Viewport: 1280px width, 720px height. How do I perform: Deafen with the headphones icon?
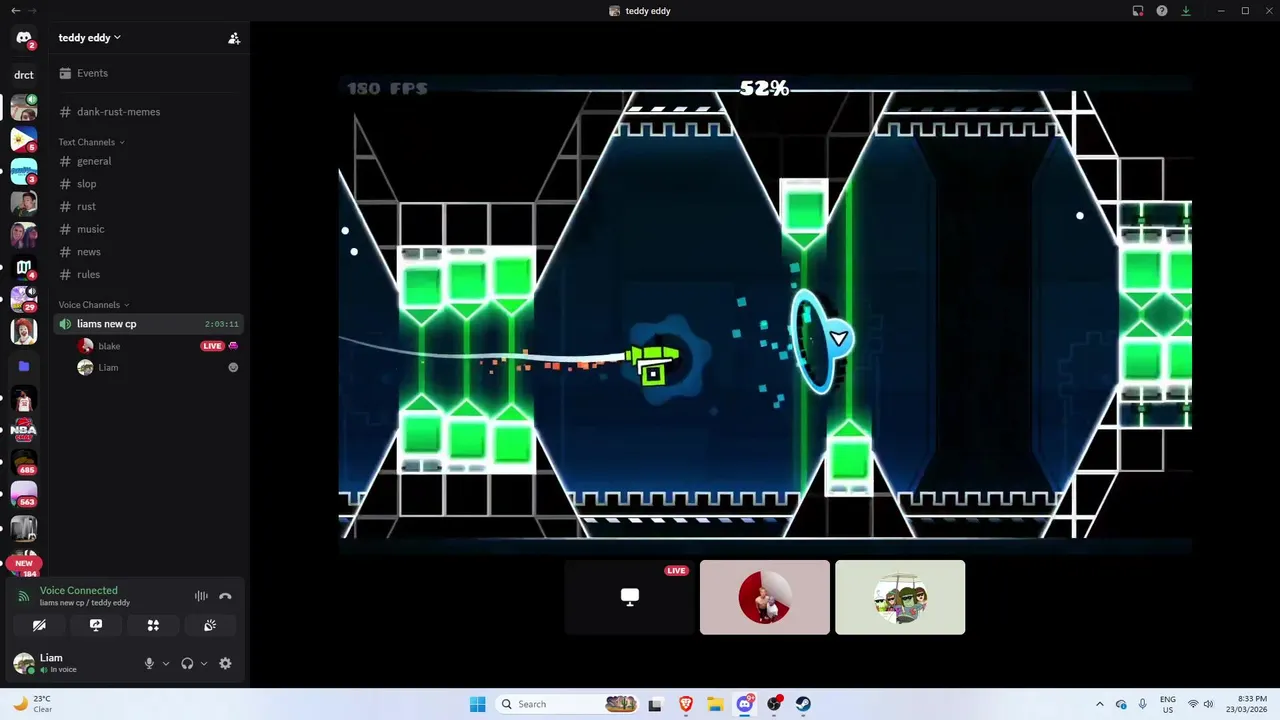[x=187, y=664]
